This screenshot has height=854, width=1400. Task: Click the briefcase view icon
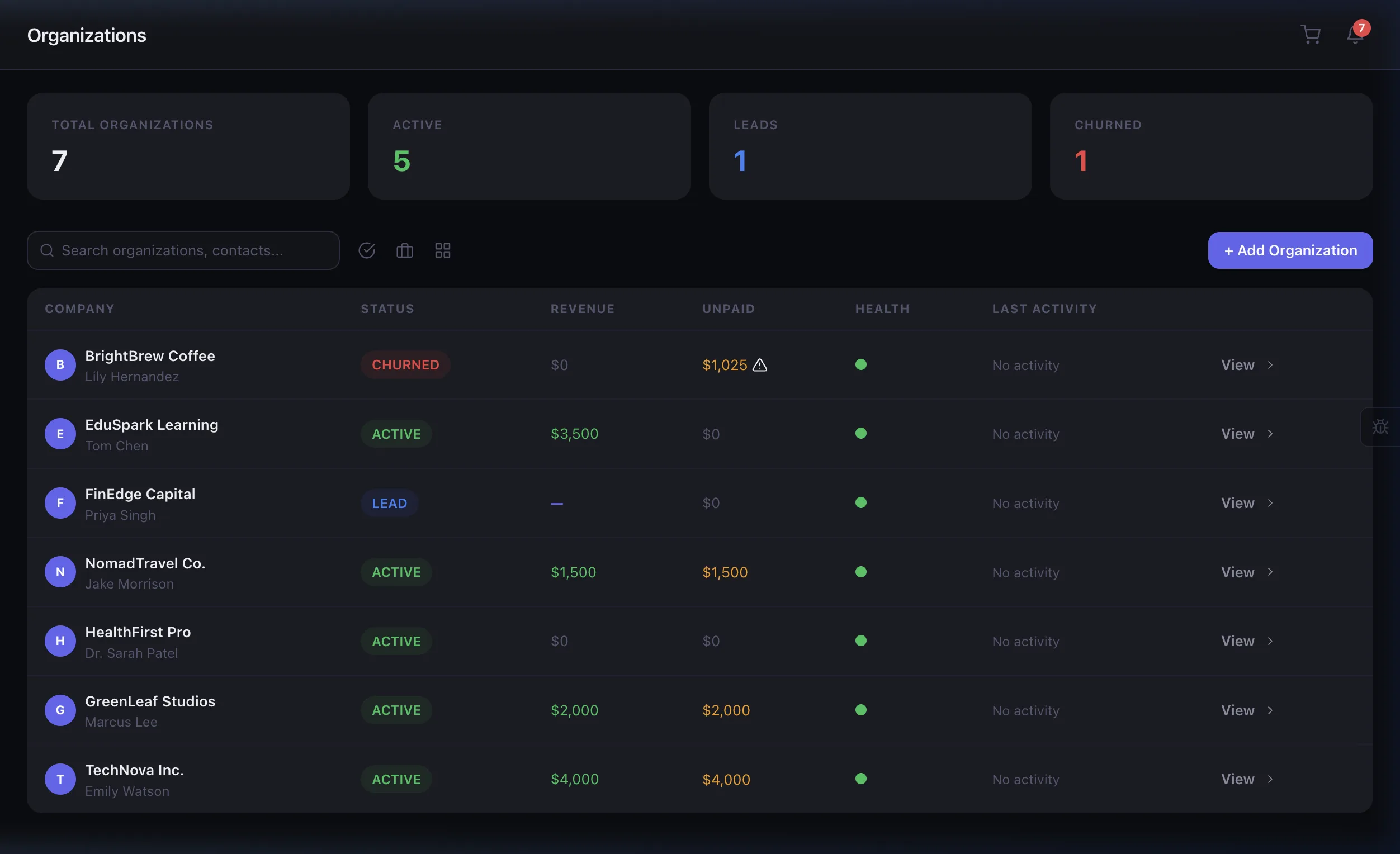405,250
